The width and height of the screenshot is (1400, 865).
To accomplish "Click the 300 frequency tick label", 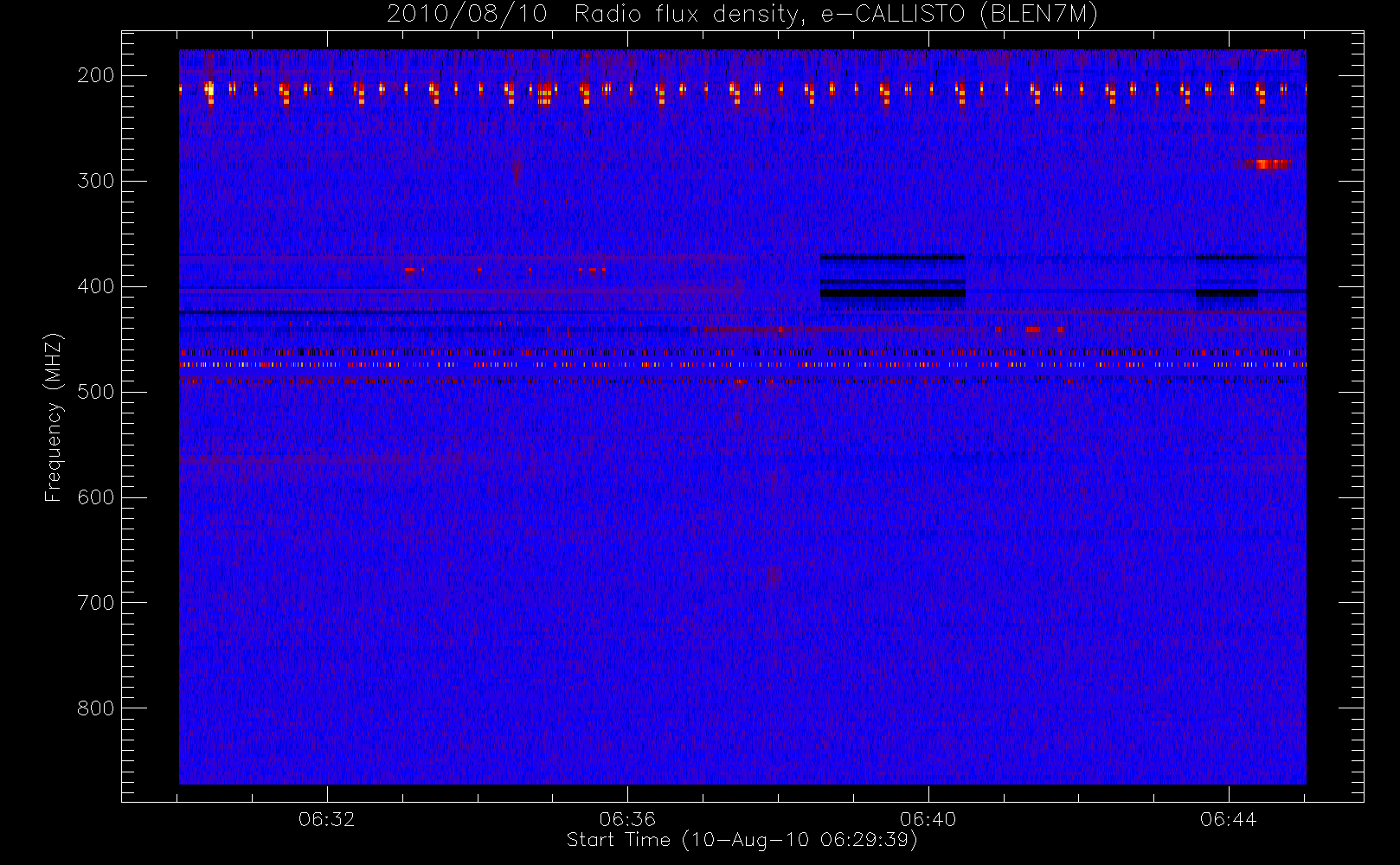I will pos(95,181).
